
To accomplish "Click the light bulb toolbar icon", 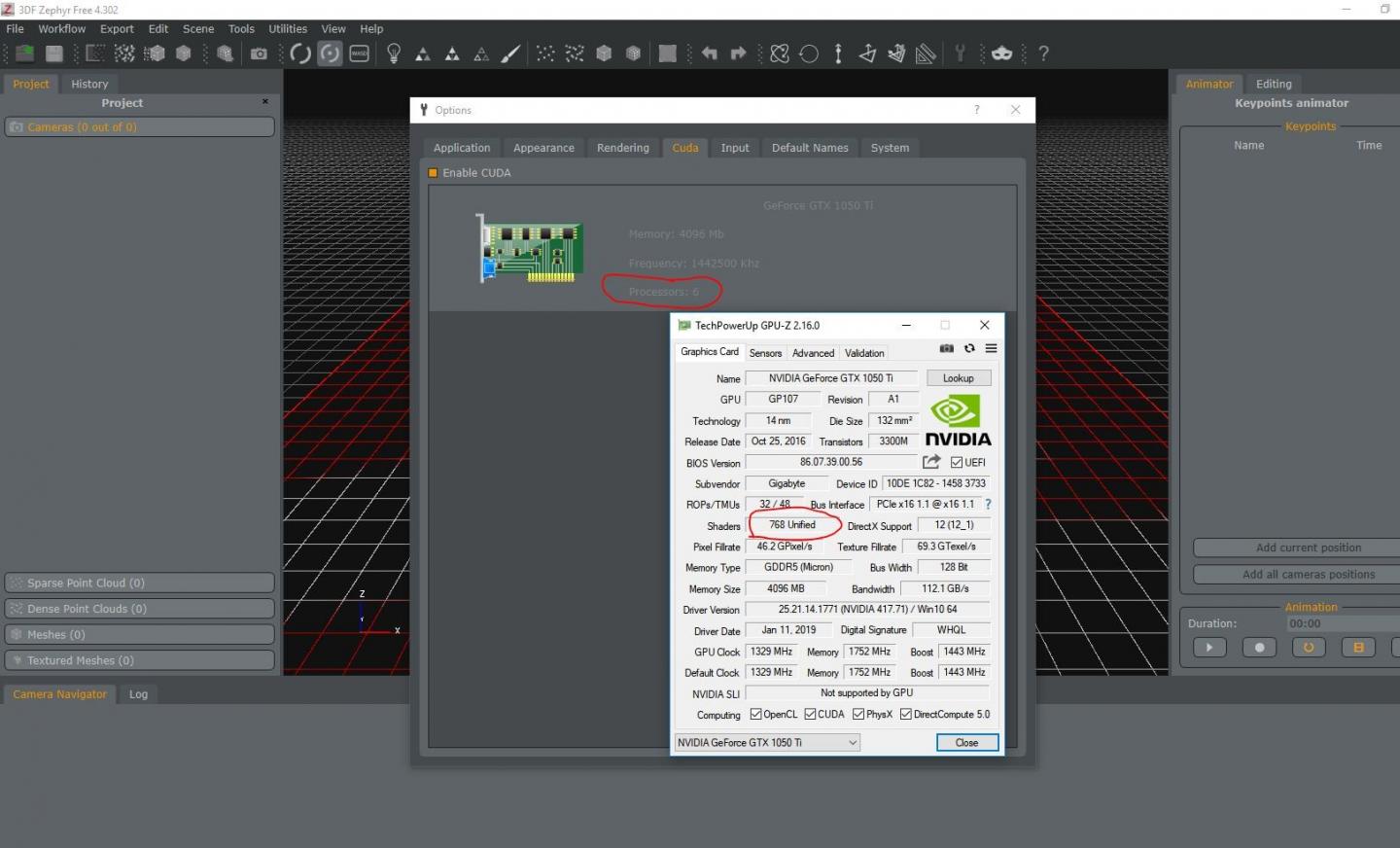I will pos(394,53).
